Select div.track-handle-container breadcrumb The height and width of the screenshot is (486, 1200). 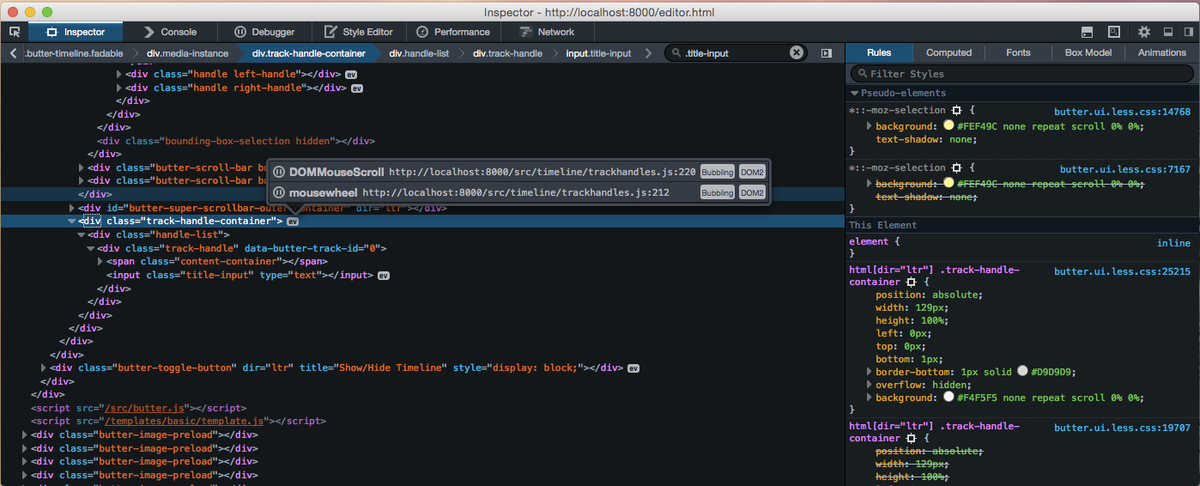[x=308, y=53]
